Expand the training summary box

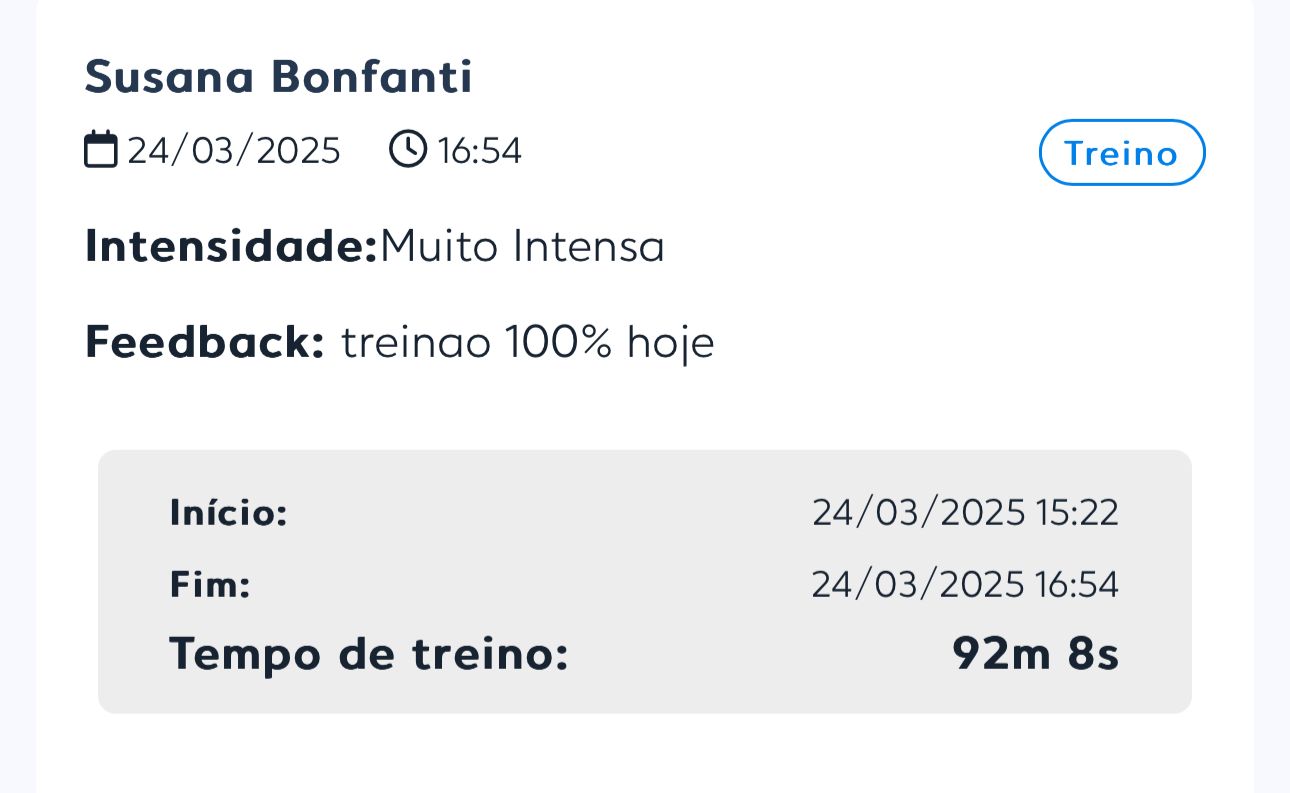(645, 583)
